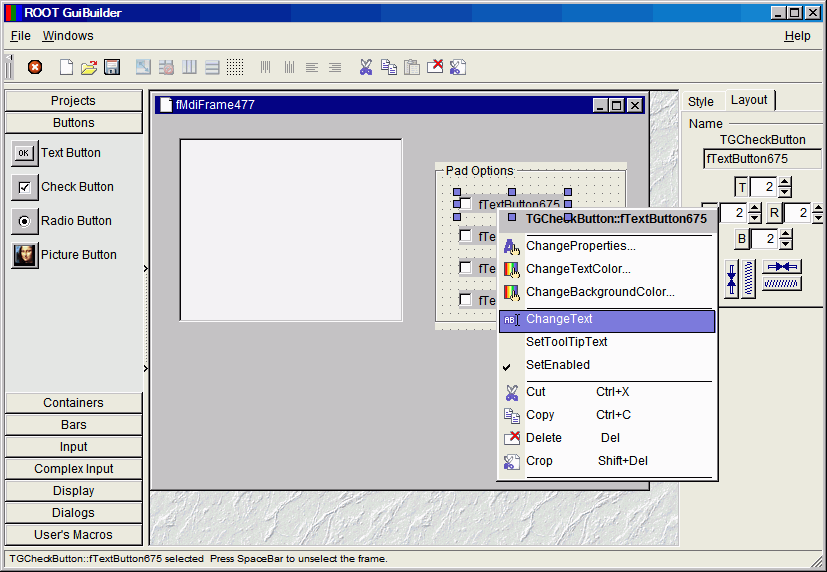
Task: Expand the Complex Input section
Action: click(x=73, y=469)
